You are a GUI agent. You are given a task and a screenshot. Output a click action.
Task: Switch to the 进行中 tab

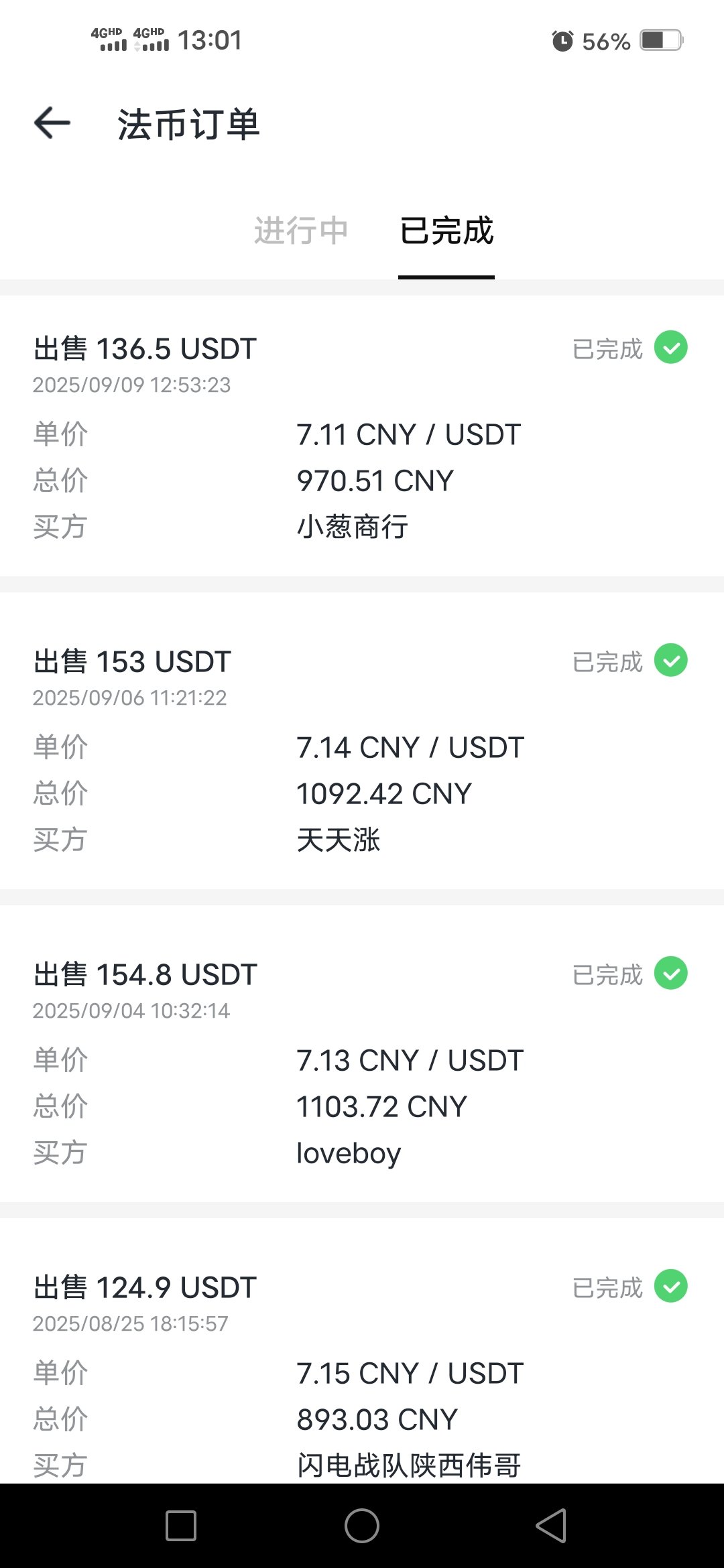[301, 231]
